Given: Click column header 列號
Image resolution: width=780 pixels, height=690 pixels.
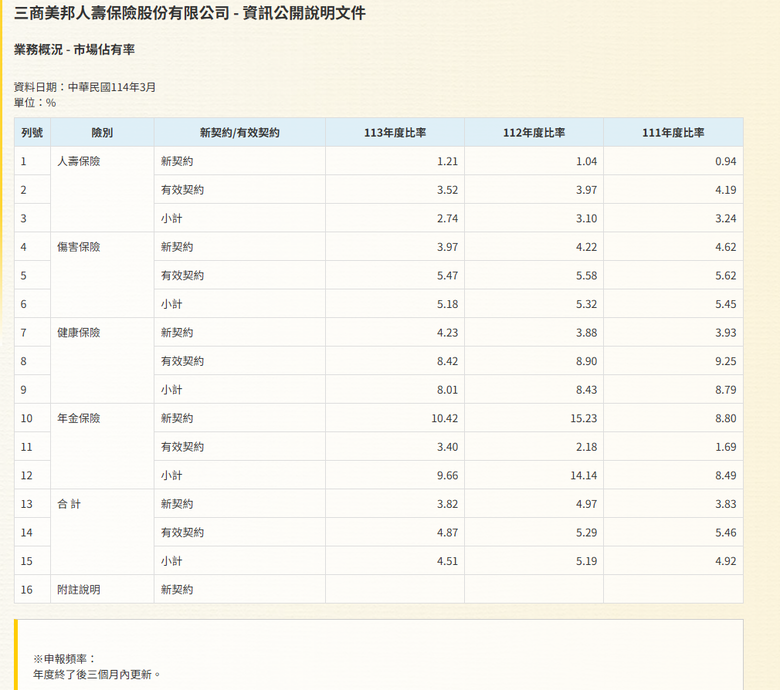Looking at the screenshot, I should click(x=32, y=132).
